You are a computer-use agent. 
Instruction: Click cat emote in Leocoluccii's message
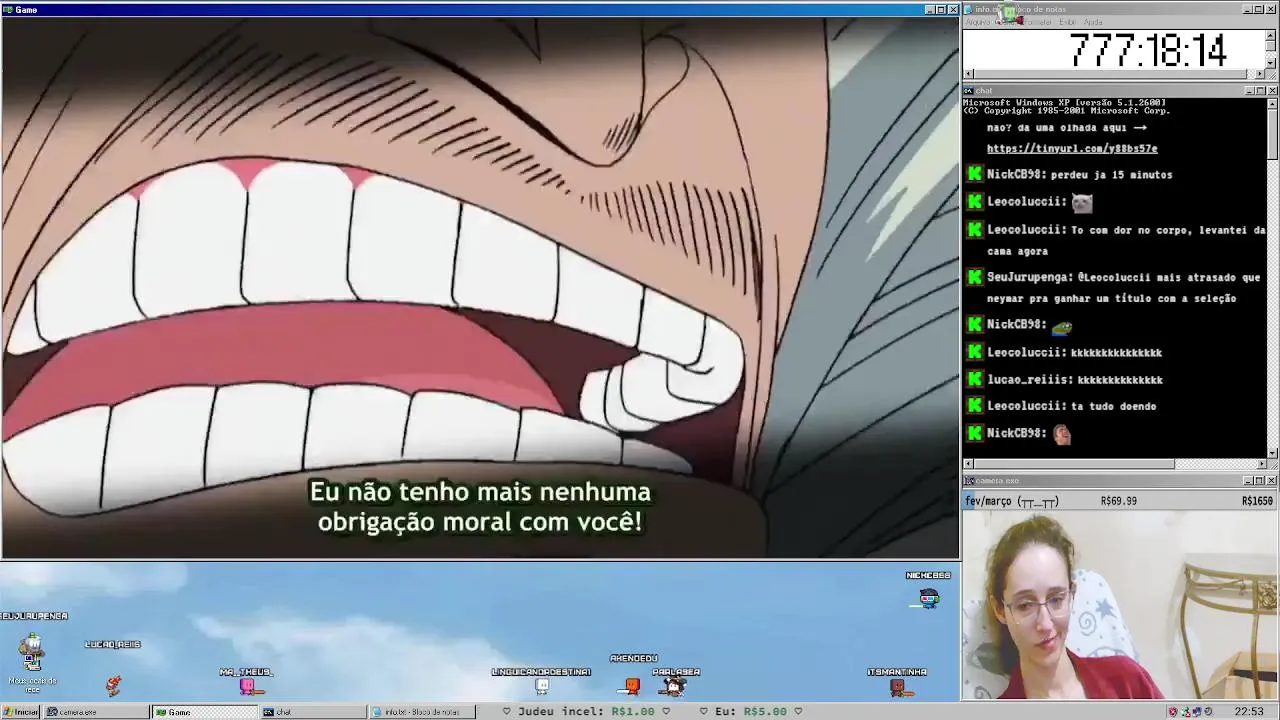[1082, 203]
